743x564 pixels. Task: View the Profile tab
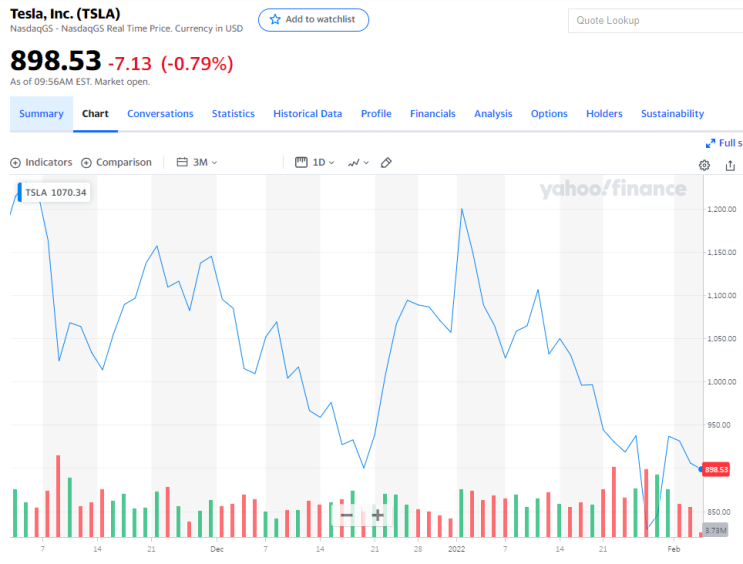[x=376, y=114]
